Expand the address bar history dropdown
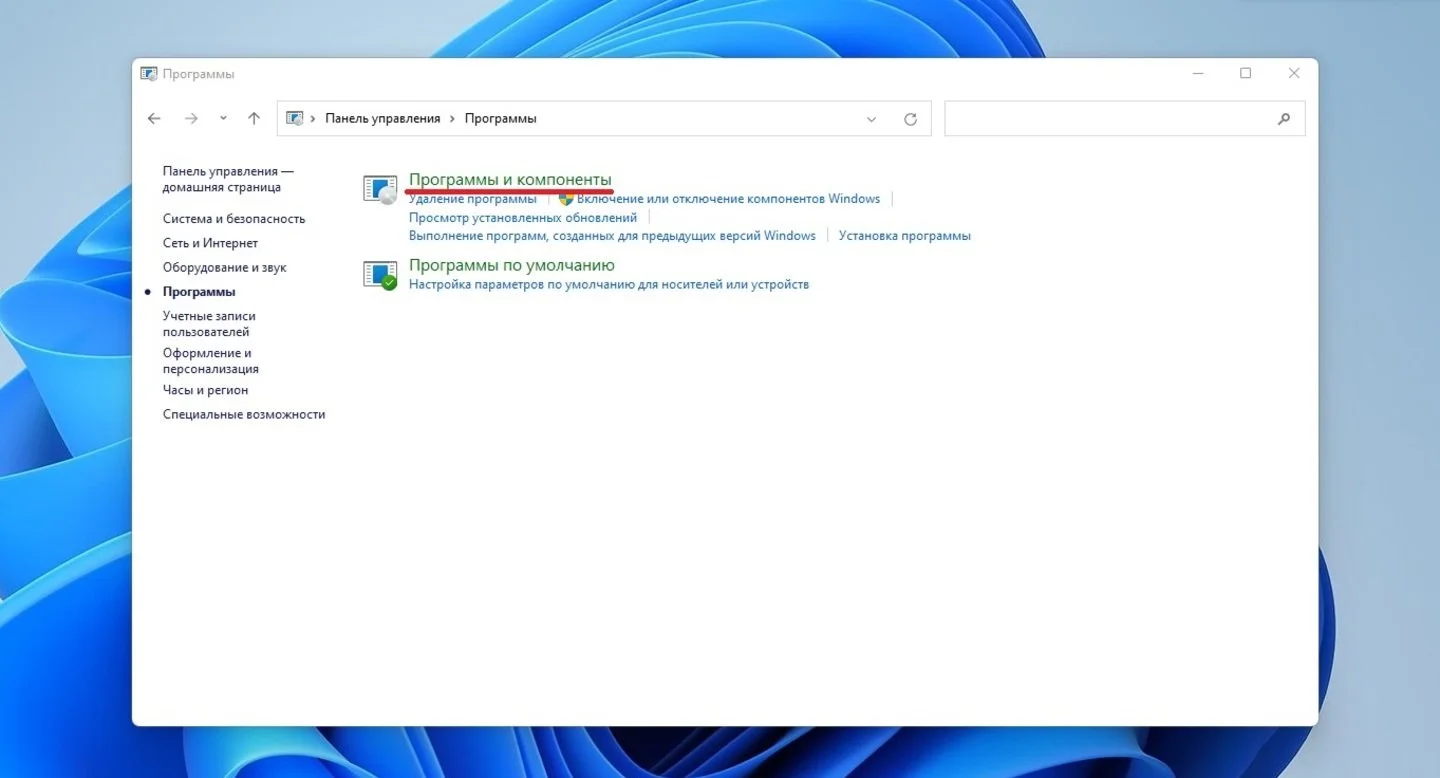Screen dimensions: 1440x778 pyautogui.click(x=871, y=119)
